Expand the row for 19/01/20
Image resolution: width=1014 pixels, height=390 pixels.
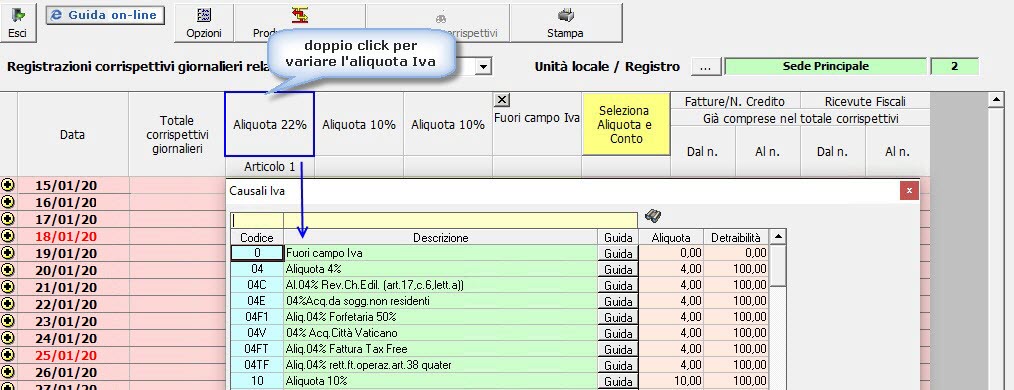tap(8, 253)
